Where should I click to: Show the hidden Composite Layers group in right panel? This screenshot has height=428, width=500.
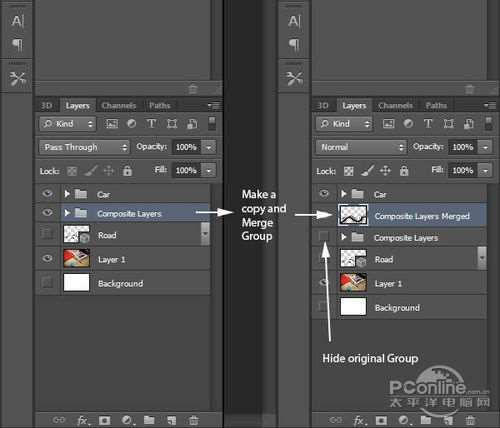coord(324,236)
